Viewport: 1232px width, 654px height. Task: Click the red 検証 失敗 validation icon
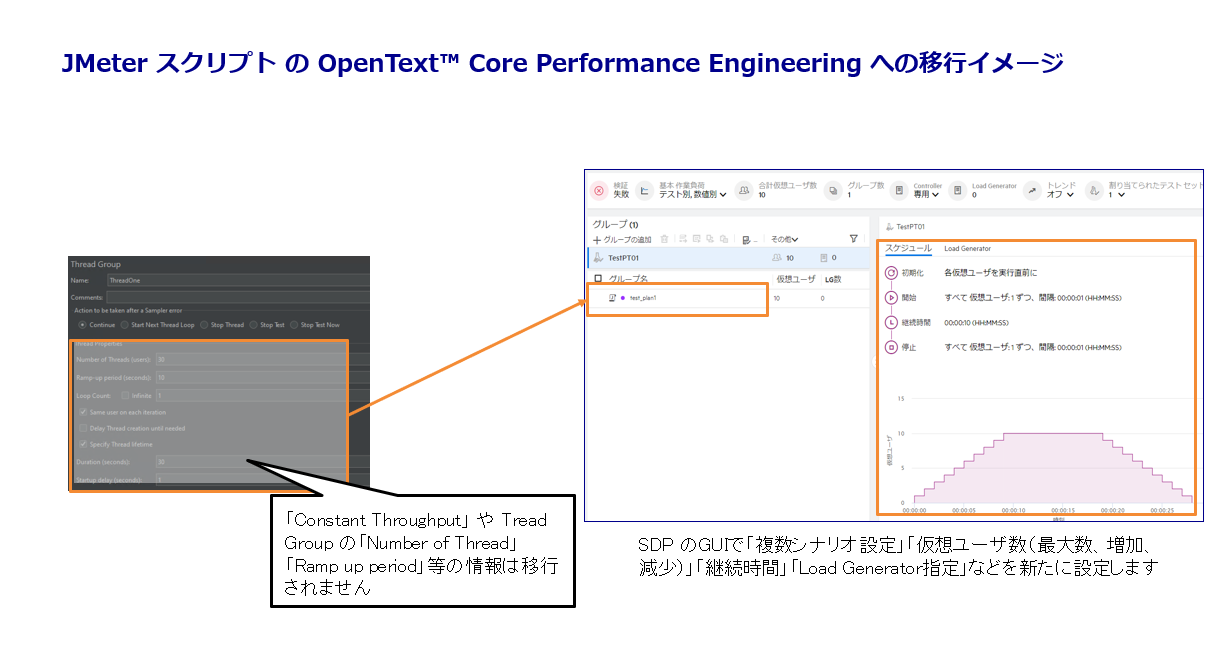click(x=599, y=190)
